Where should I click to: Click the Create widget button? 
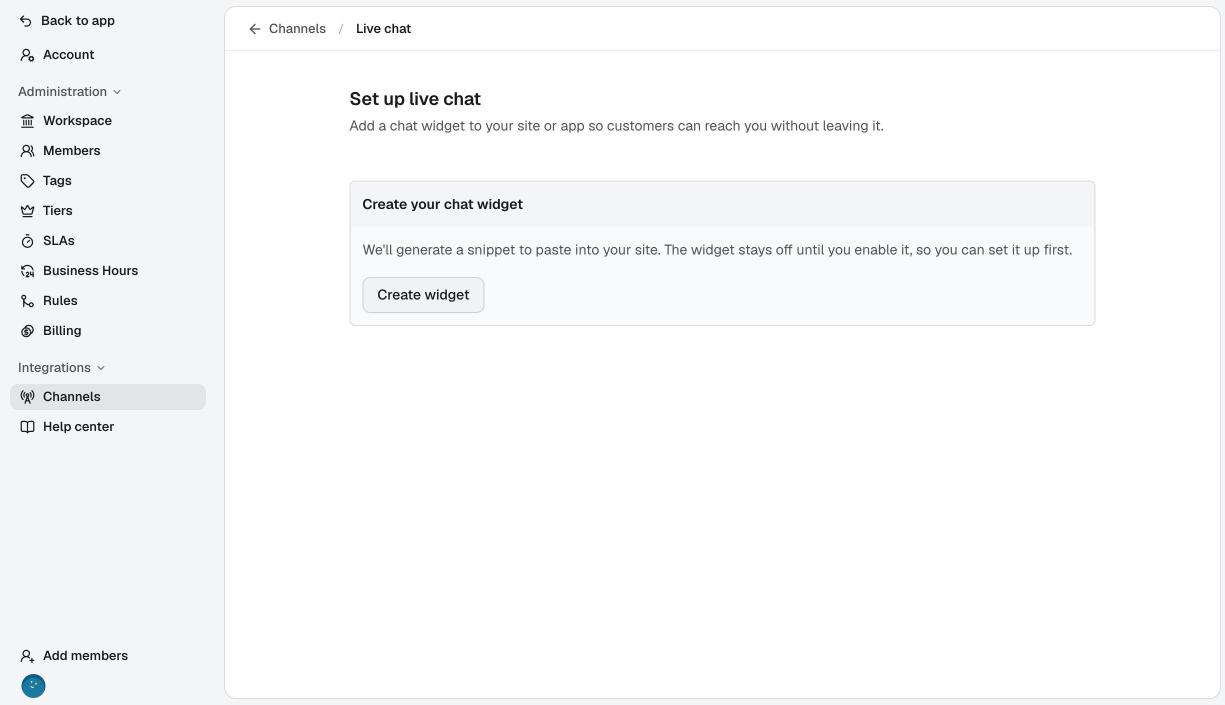[423, 295]
